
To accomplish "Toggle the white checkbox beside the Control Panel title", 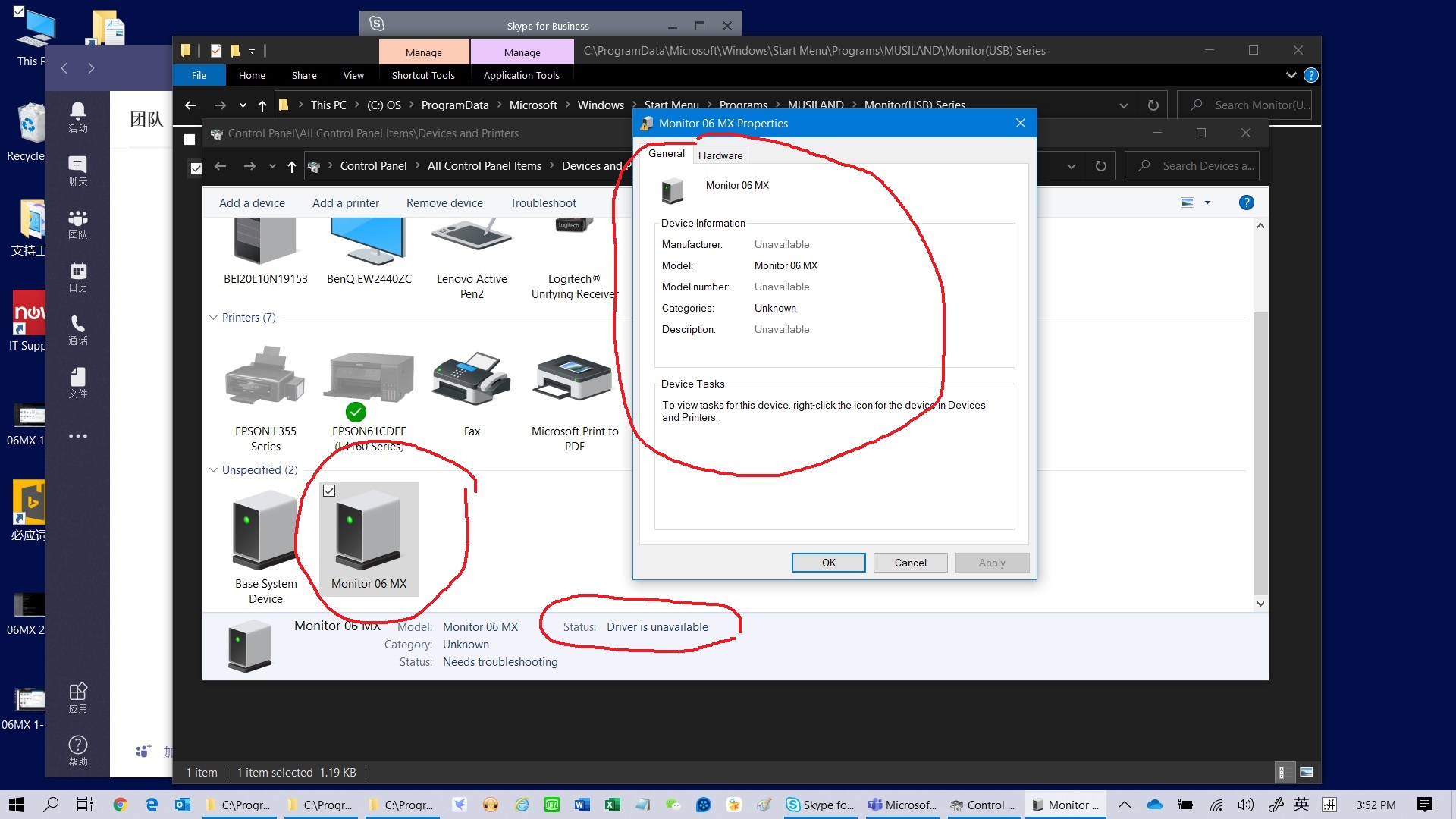I will tap(190, 139).
